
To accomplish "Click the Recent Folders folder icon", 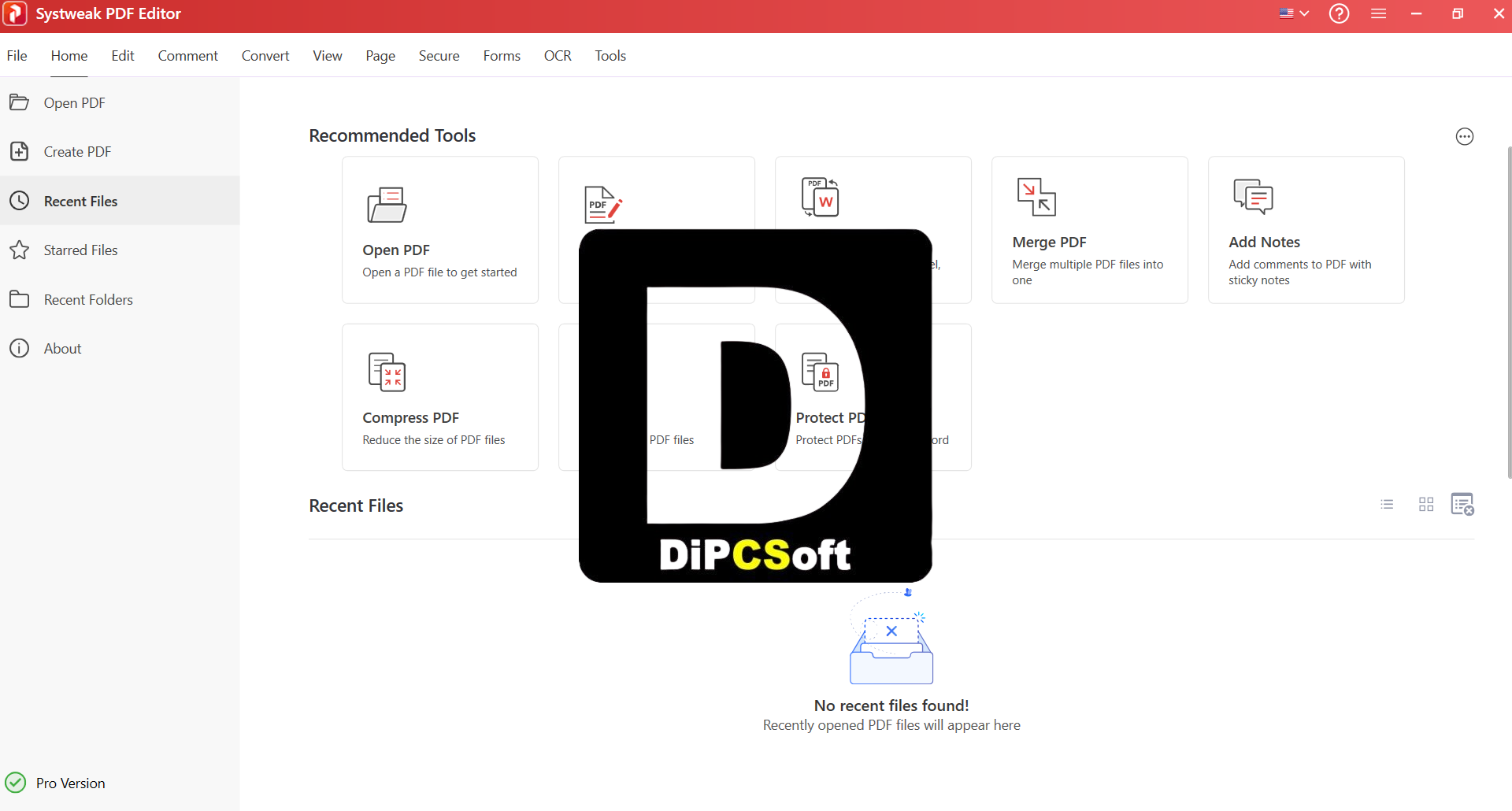I will pyautogui.click(x=19, y=299).
